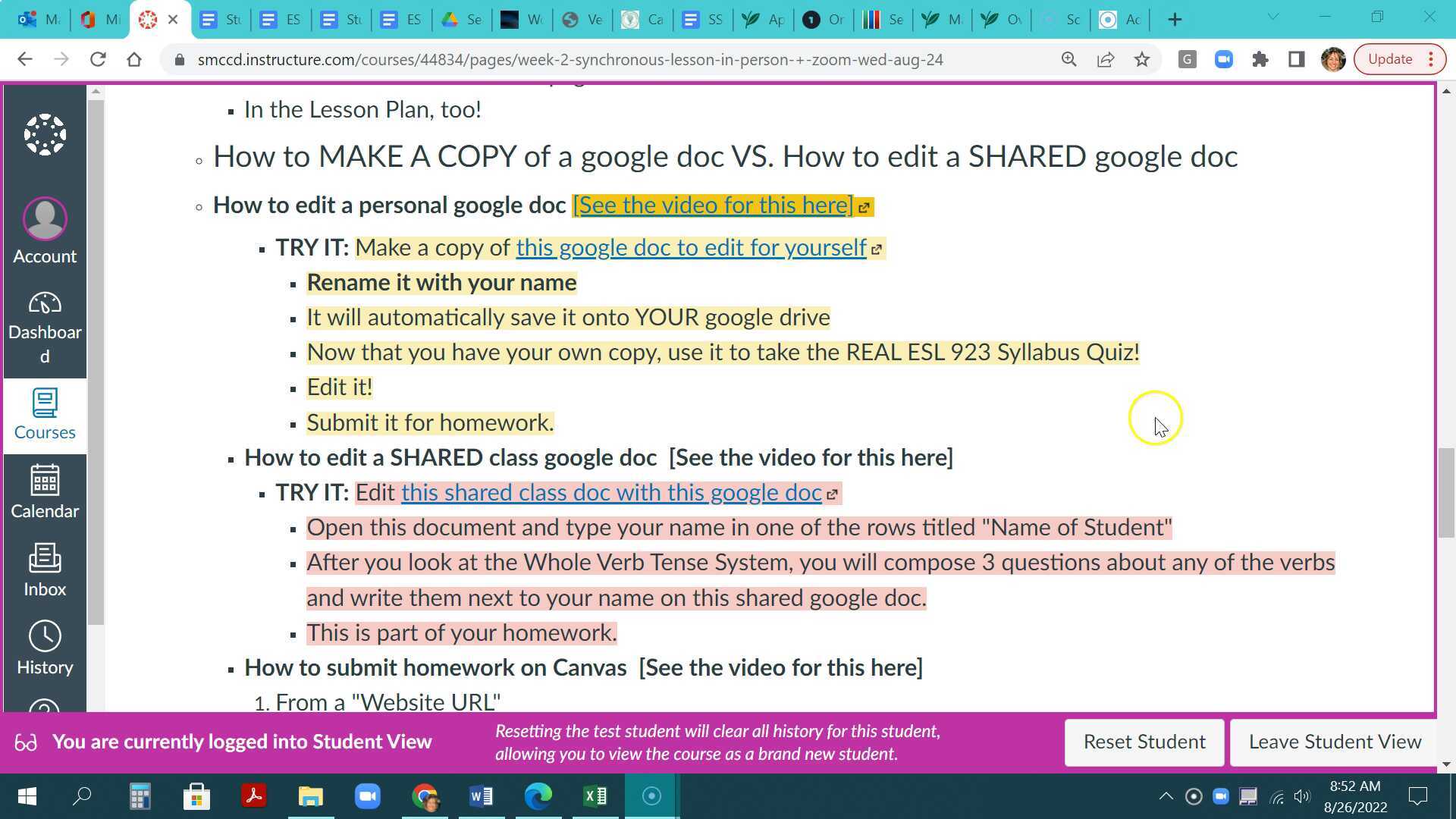Open the browser home page icon

tap(134, 59)
